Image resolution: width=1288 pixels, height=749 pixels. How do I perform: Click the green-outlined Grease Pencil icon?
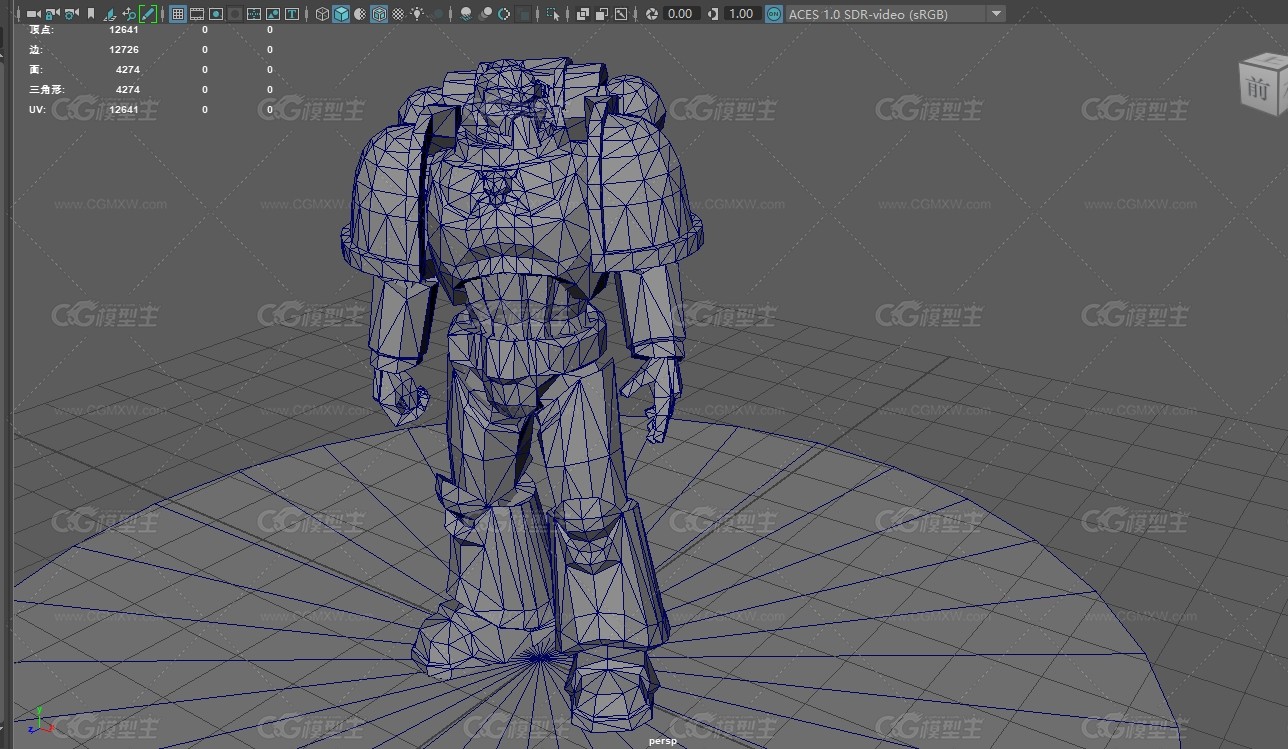147,14
